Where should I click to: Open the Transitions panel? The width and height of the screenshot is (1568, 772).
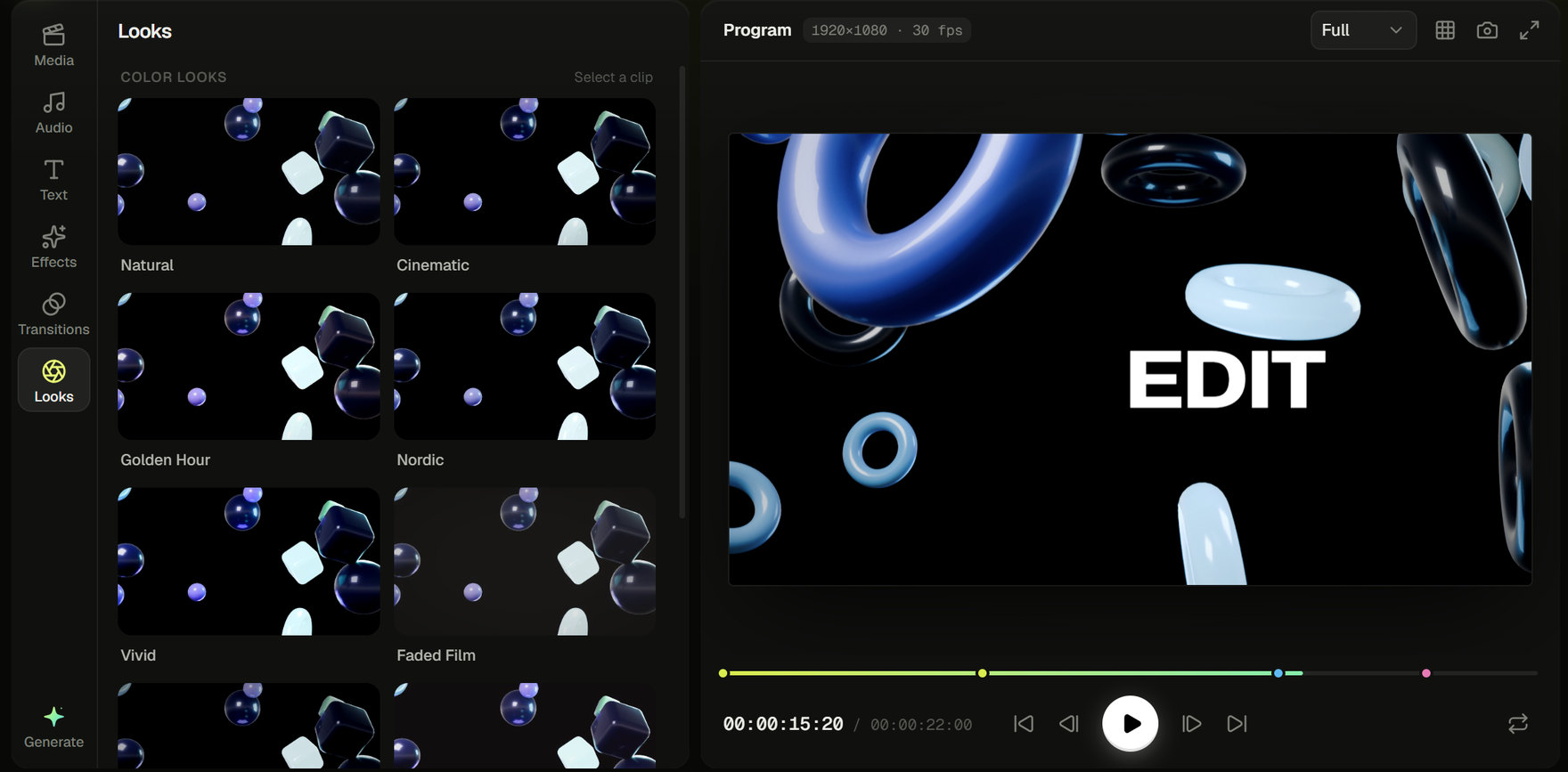[x=53, y=314]
